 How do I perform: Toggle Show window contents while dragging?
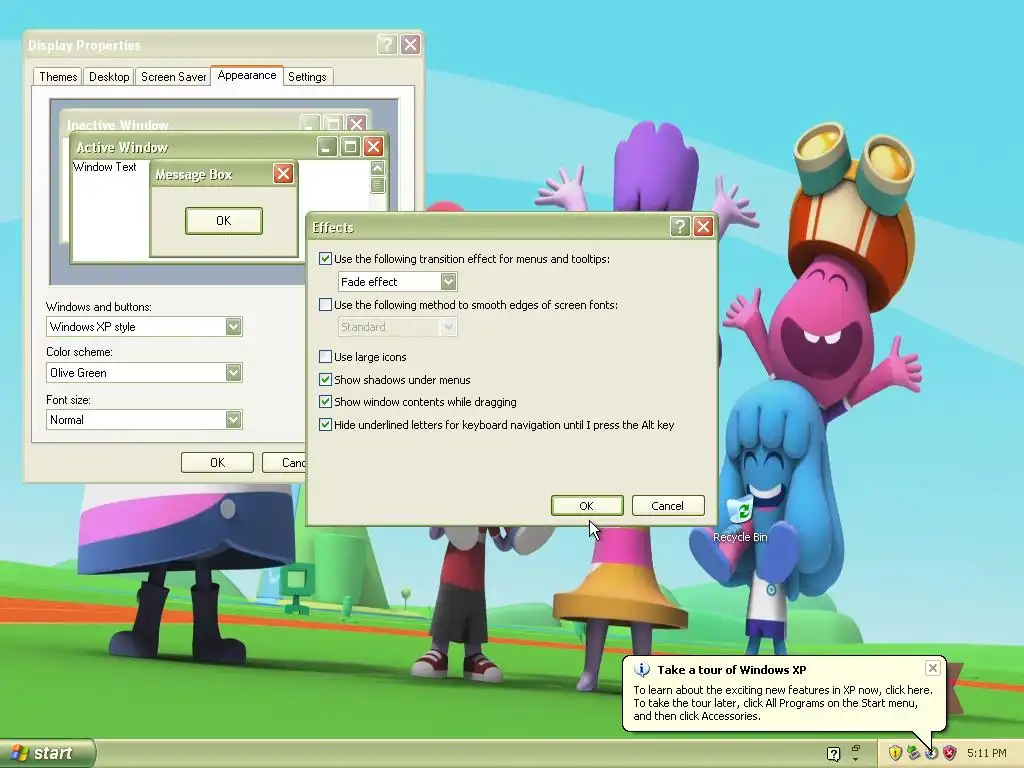[x=325, y=402]
